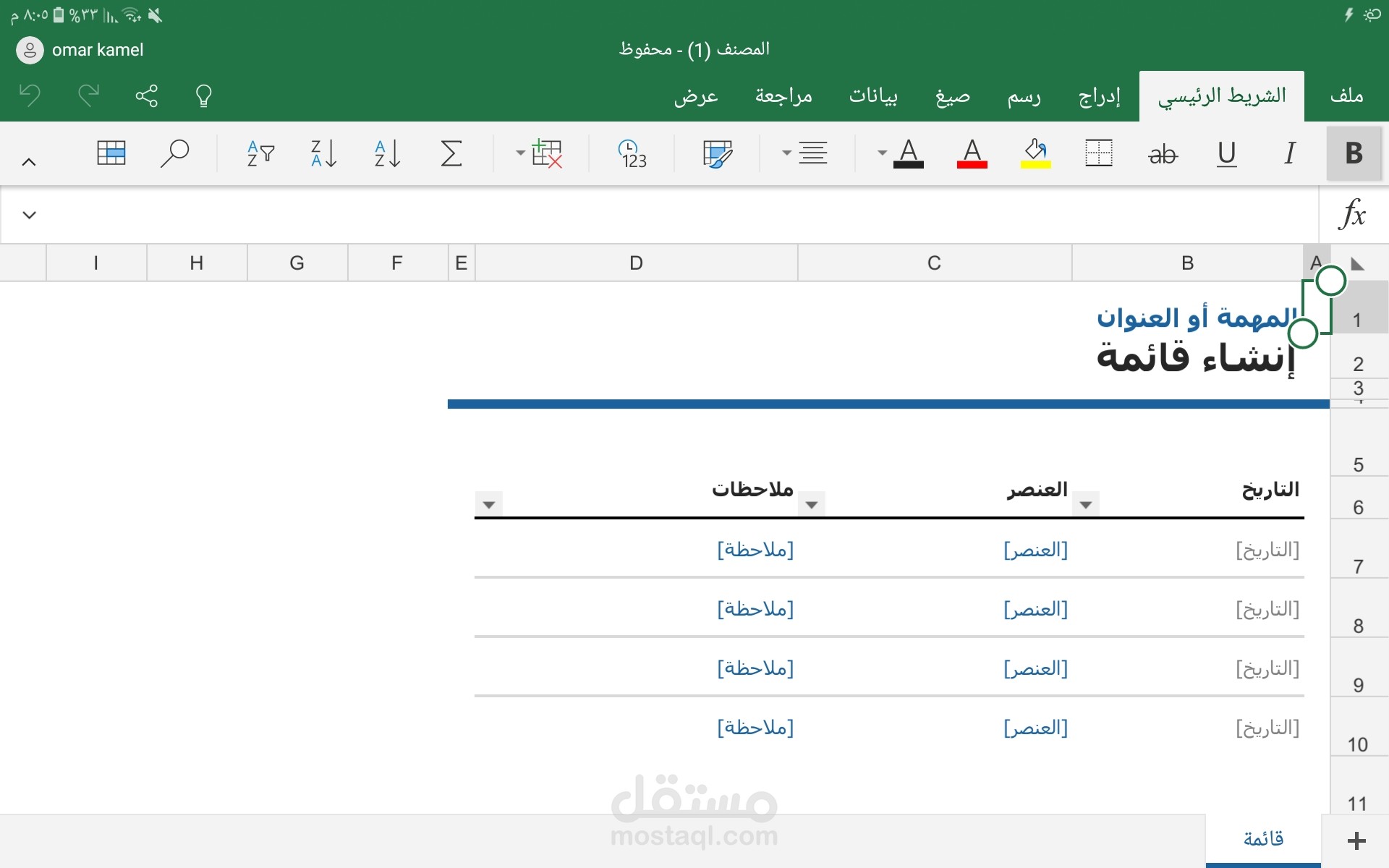Select the الشريط الرئيسي (Home) tab
1389x868 pixels.
1222,95
